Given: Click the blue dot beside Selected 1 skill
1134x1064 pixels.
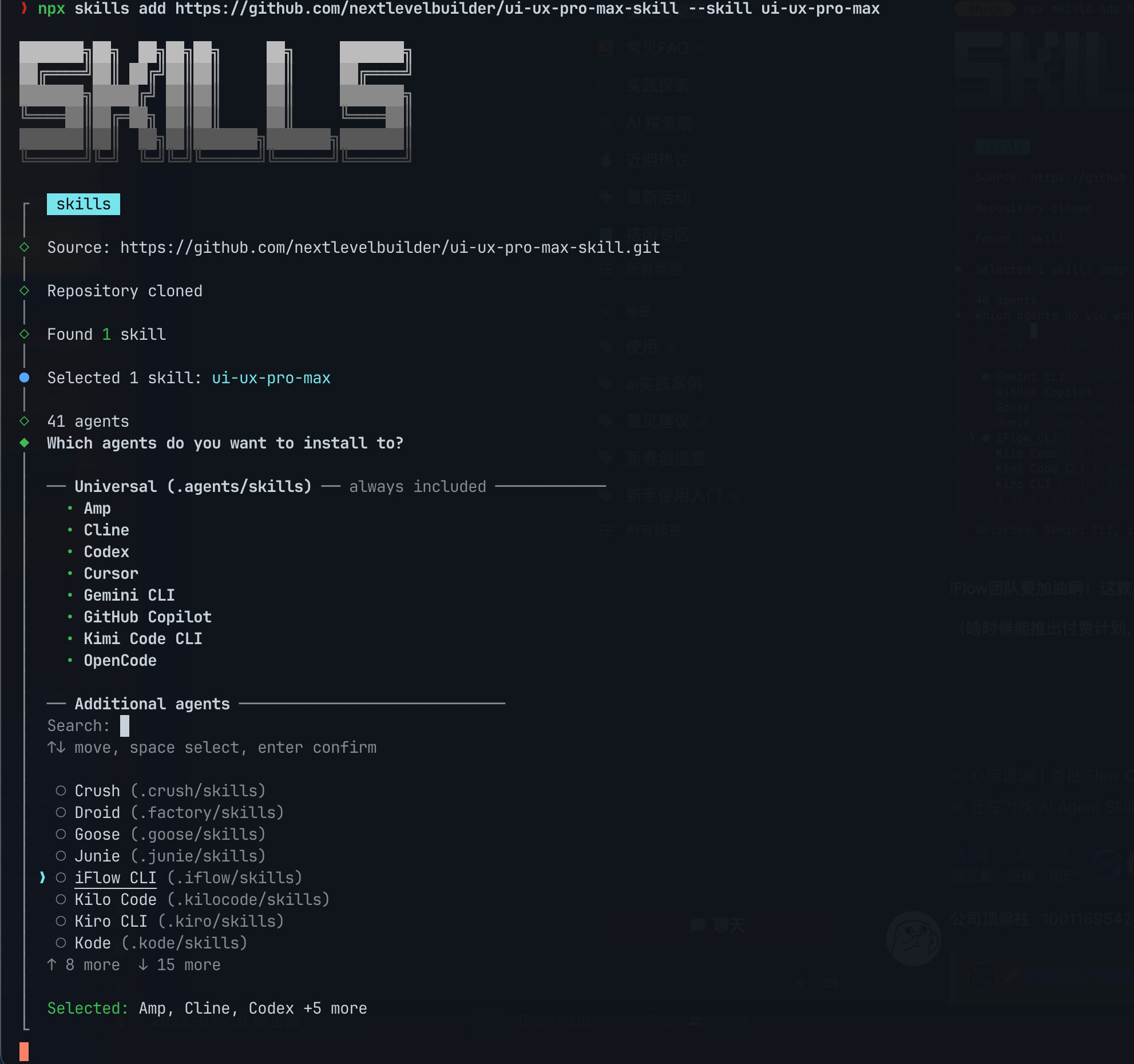Looking at the screenshot, I should pyautogui.click(x=24, y=378).
